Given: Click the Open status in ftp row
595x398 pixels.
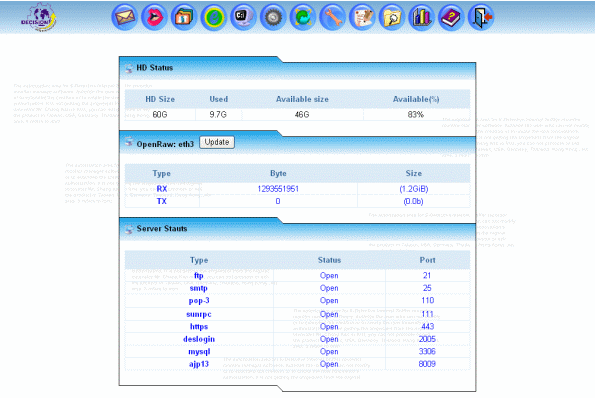Looking at the screenshot, I should (x=329, y=276).
